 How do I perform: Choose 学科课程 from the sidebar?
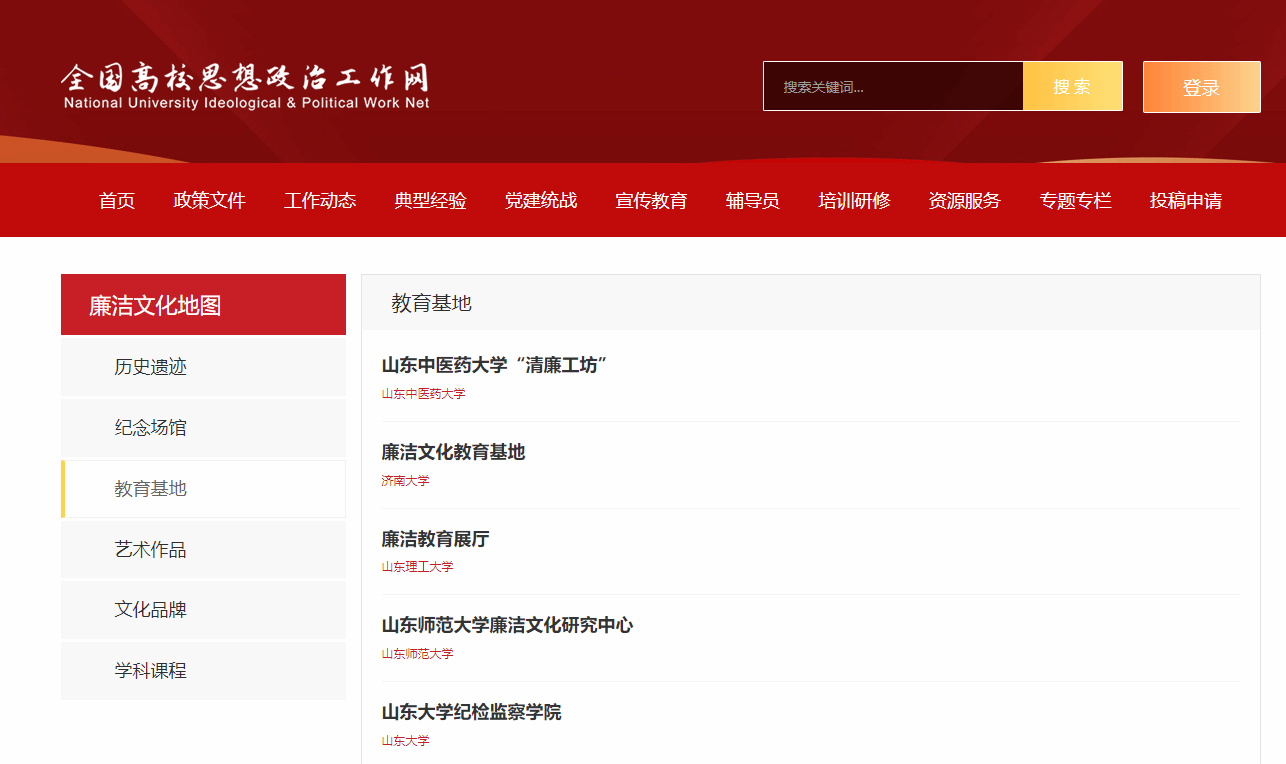pyautogui.click(x=150, y=671)
